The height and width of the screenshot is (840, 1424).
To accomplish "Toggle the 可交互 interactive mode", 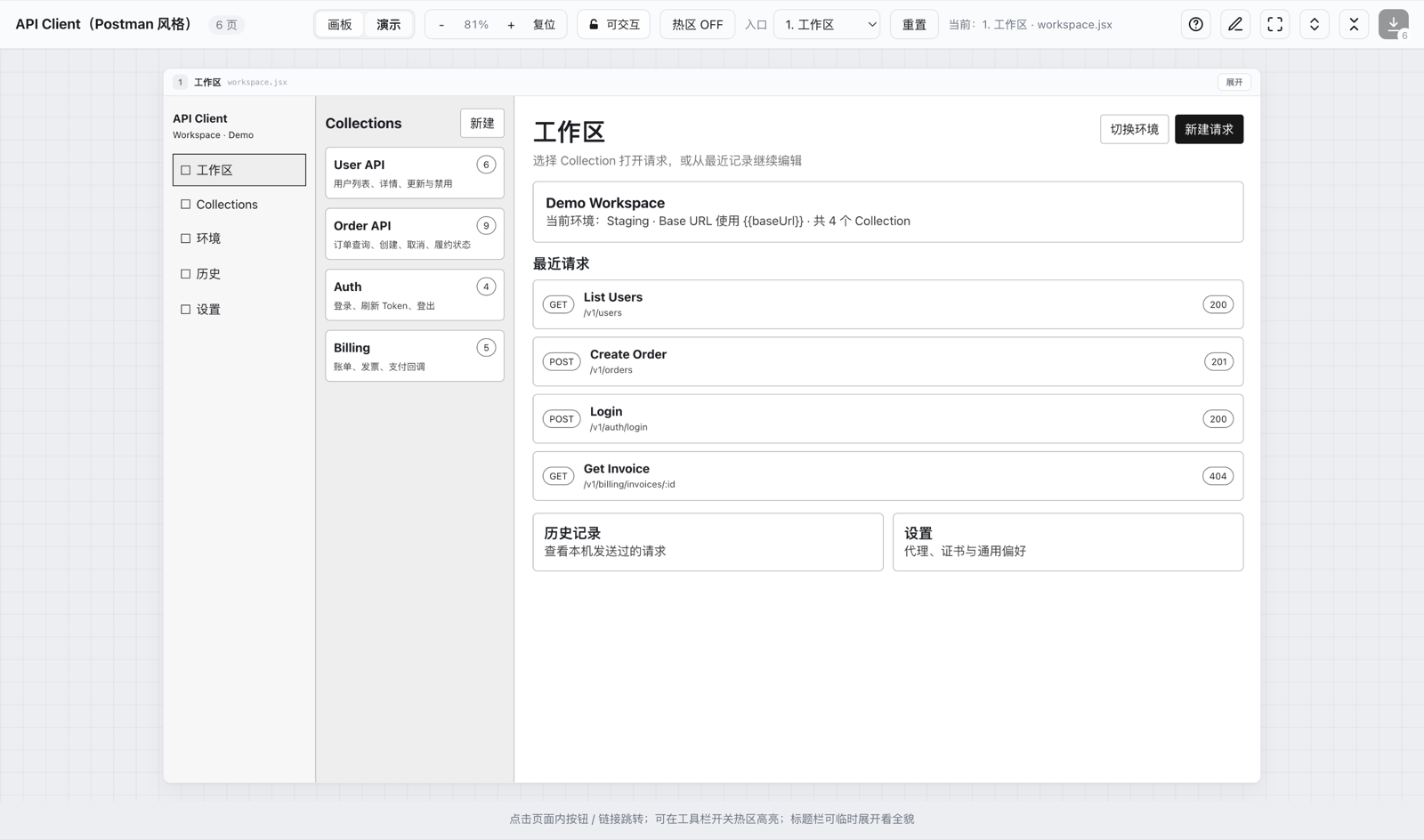I will pos(614,24).
